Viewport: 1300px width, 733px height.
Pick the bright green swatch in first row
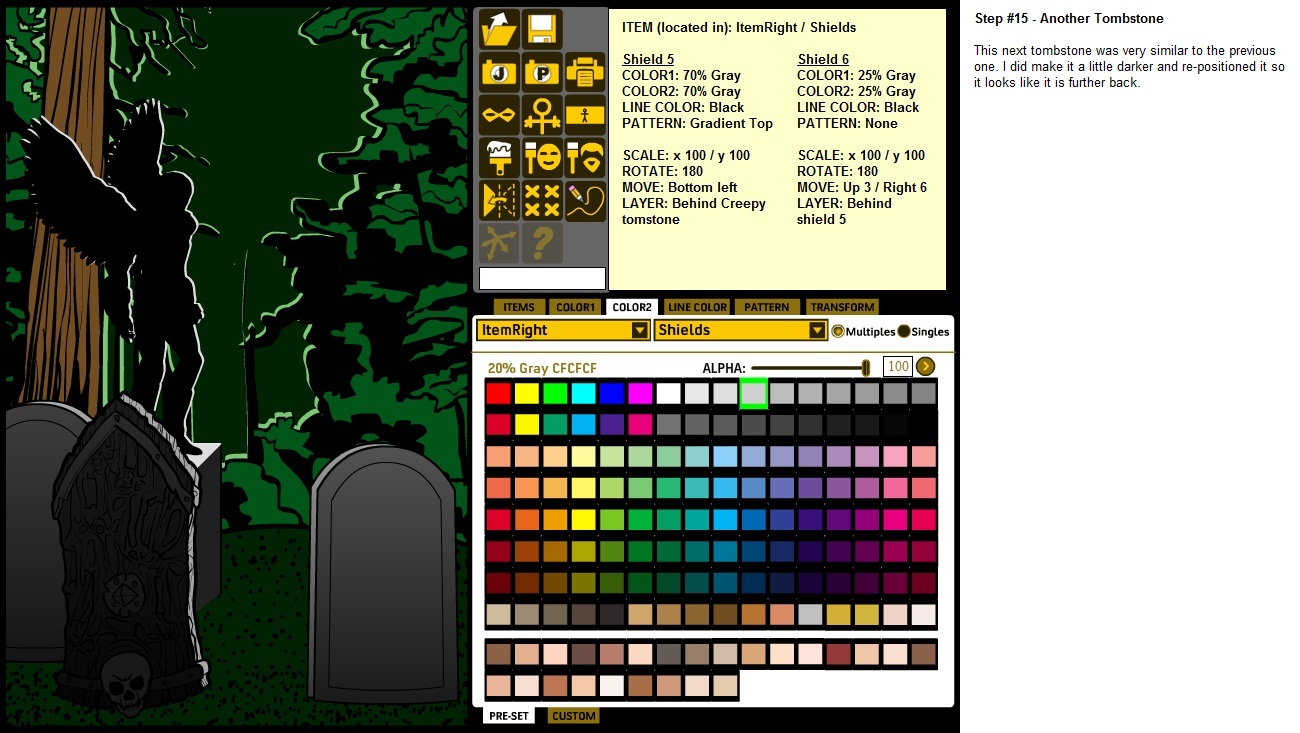coord(555,394)
